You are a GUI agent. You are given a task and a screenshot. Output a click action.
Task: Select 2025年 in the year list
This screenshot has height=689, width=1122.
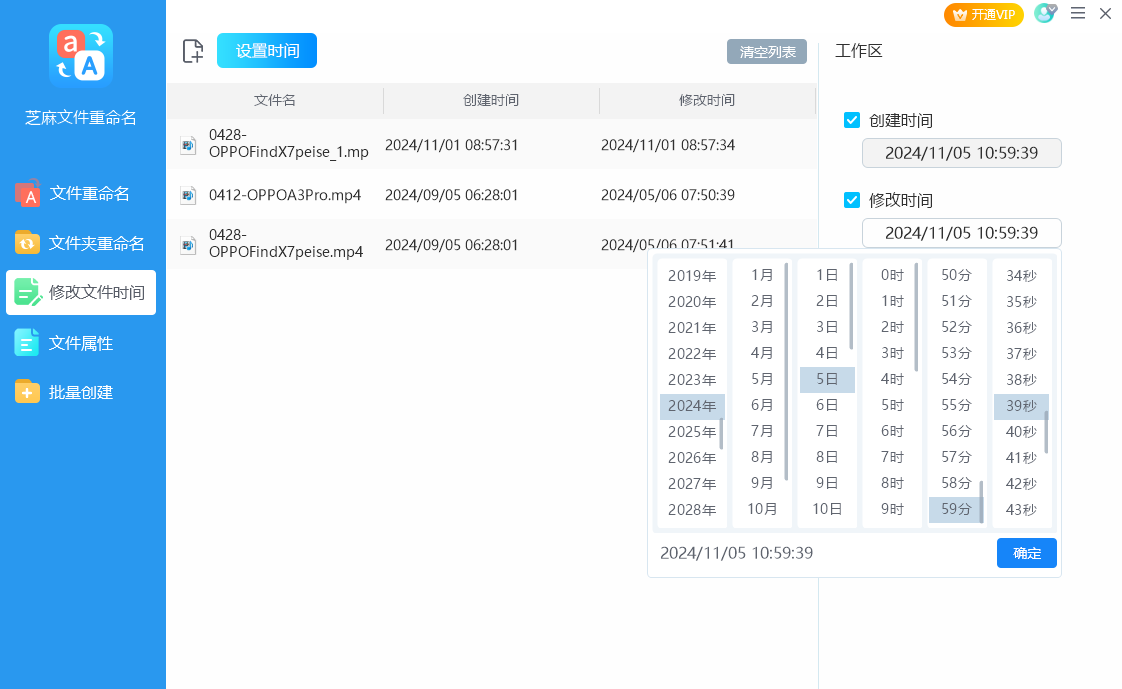pos(691,432)
